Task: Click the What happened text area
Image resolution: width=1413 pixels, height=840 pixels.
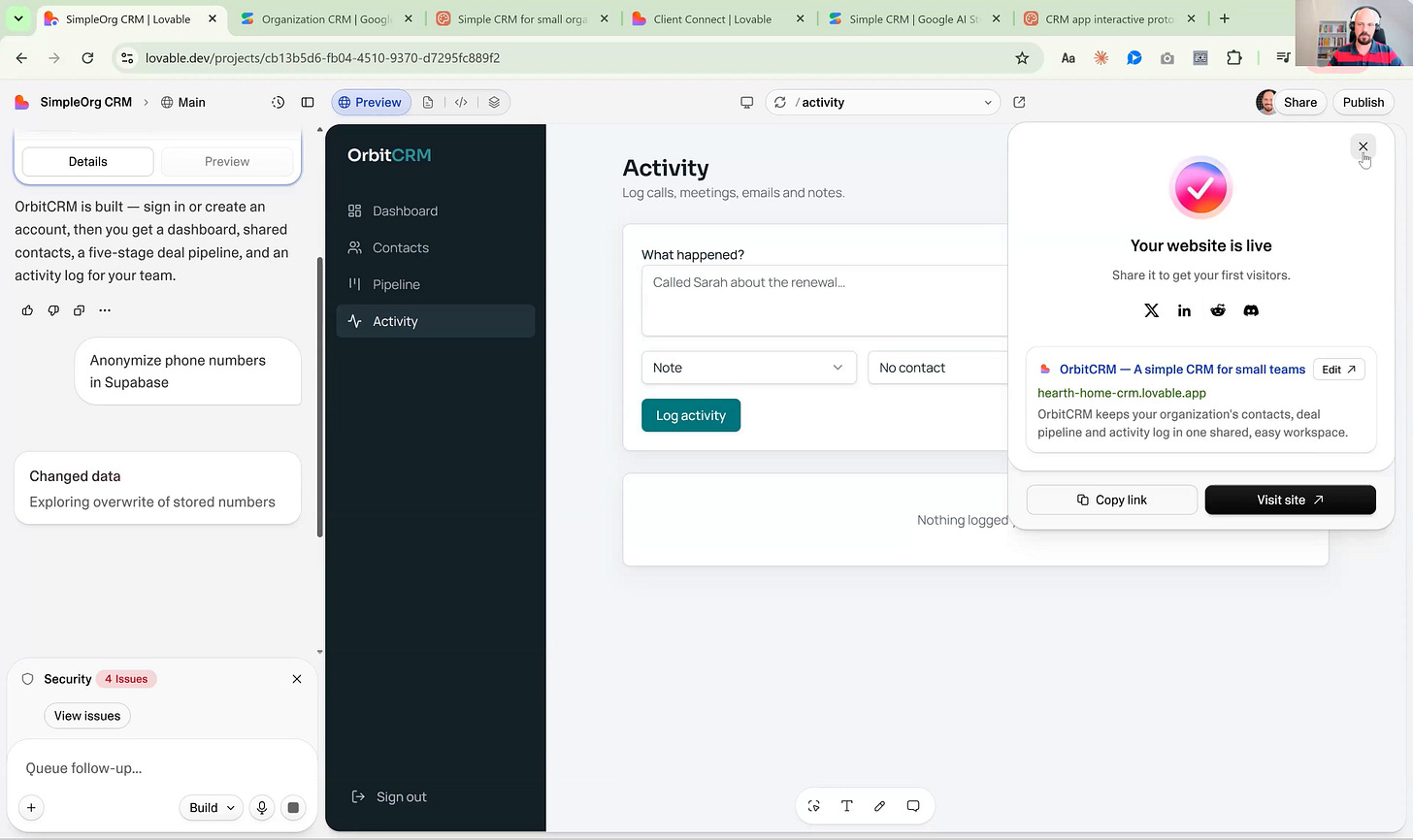Action: [825, 301]
